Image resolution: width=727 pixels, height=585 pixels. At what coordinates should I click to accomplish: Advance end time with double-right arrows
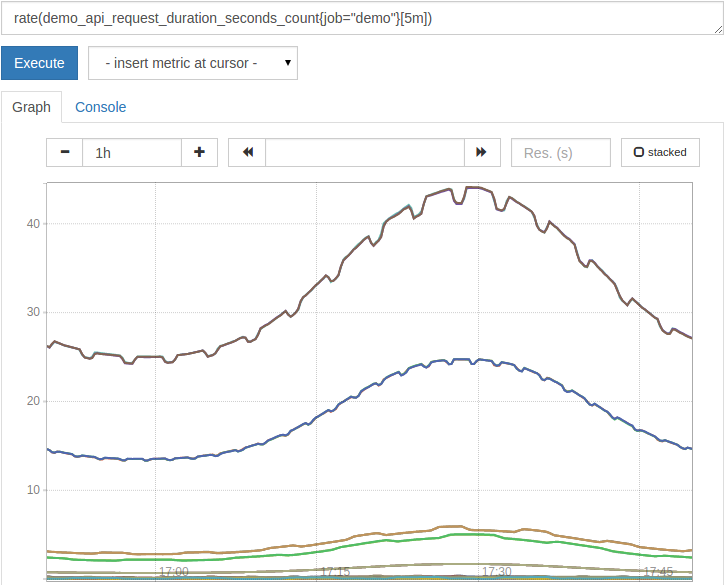[481, 152]
